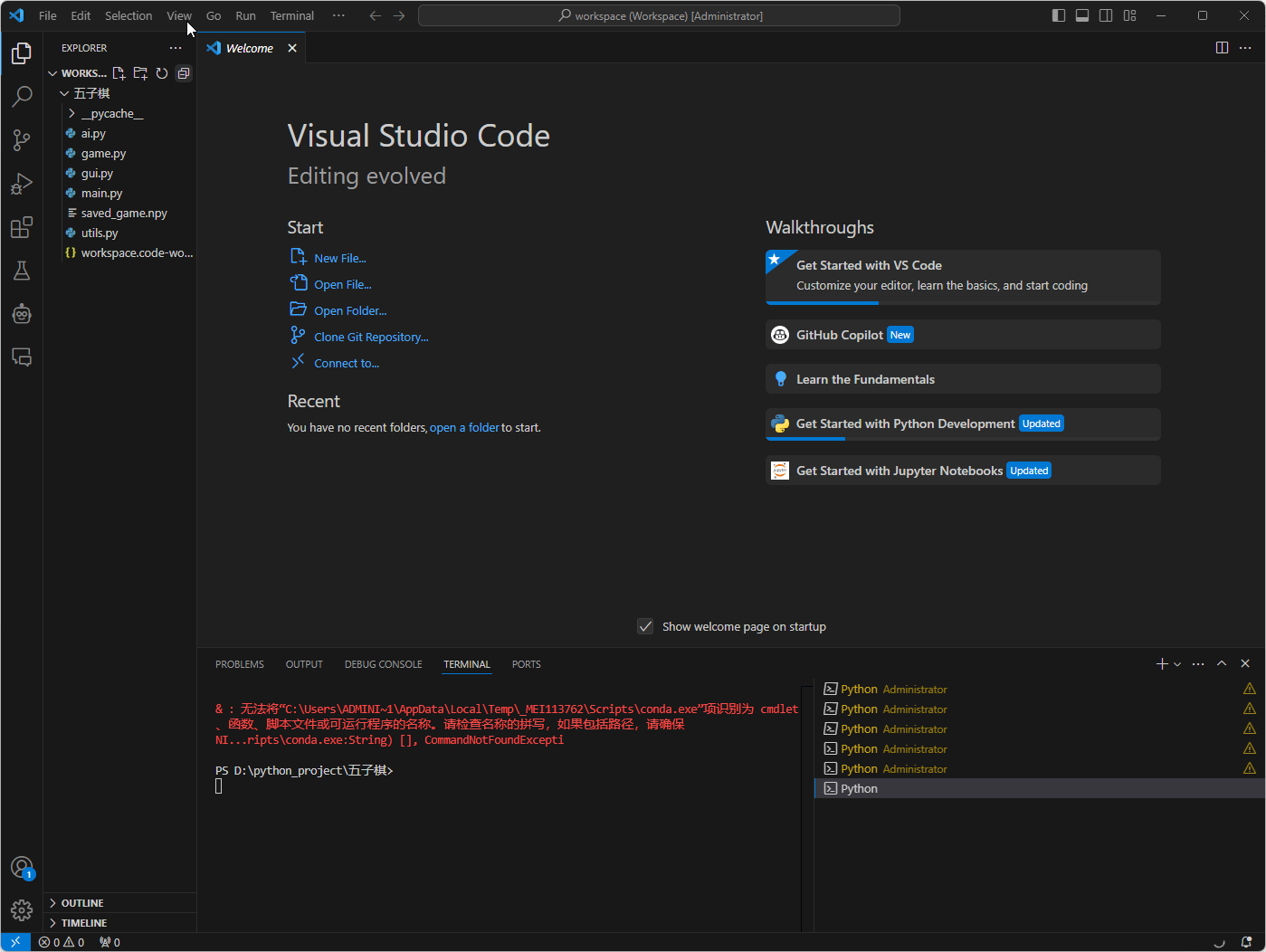Open the Manage gear icon

coord(22,910)
